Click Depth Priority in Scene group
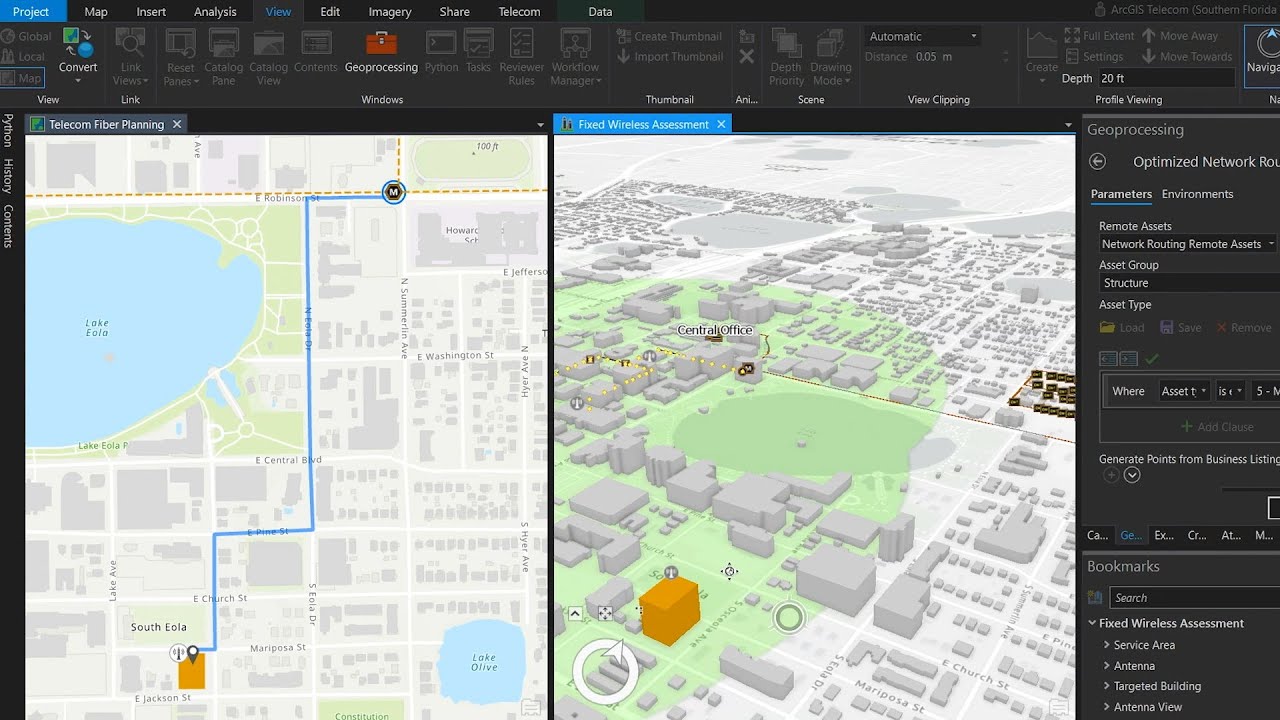1280x720 pixels. click(786, 57)
